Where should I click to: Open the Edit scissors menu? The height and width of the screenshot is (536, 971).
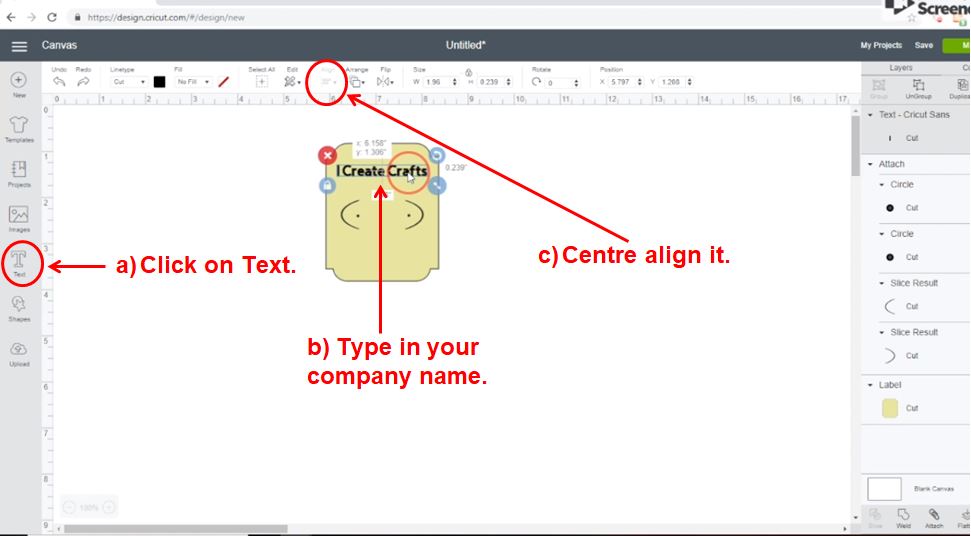(292, 82)
